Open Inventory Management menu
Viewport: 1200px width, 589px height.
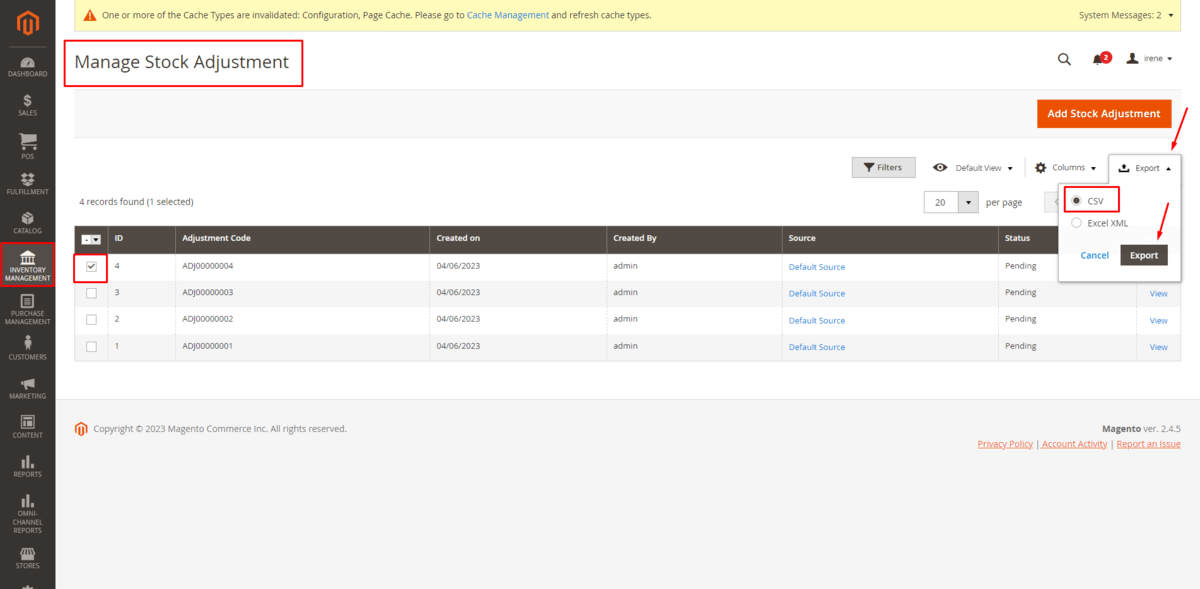click(x=27, y=265)
